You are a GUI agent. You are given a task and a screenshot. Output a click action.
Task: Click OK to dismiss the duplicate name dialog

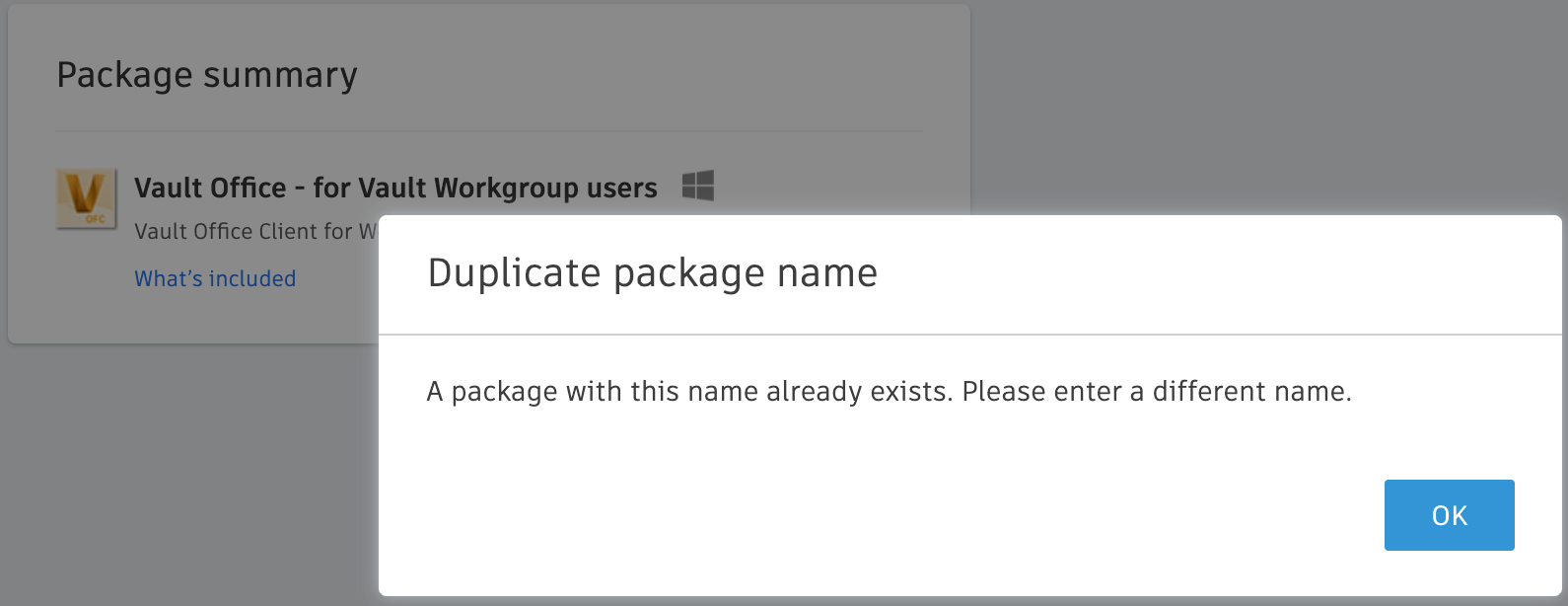(1449, 515)
